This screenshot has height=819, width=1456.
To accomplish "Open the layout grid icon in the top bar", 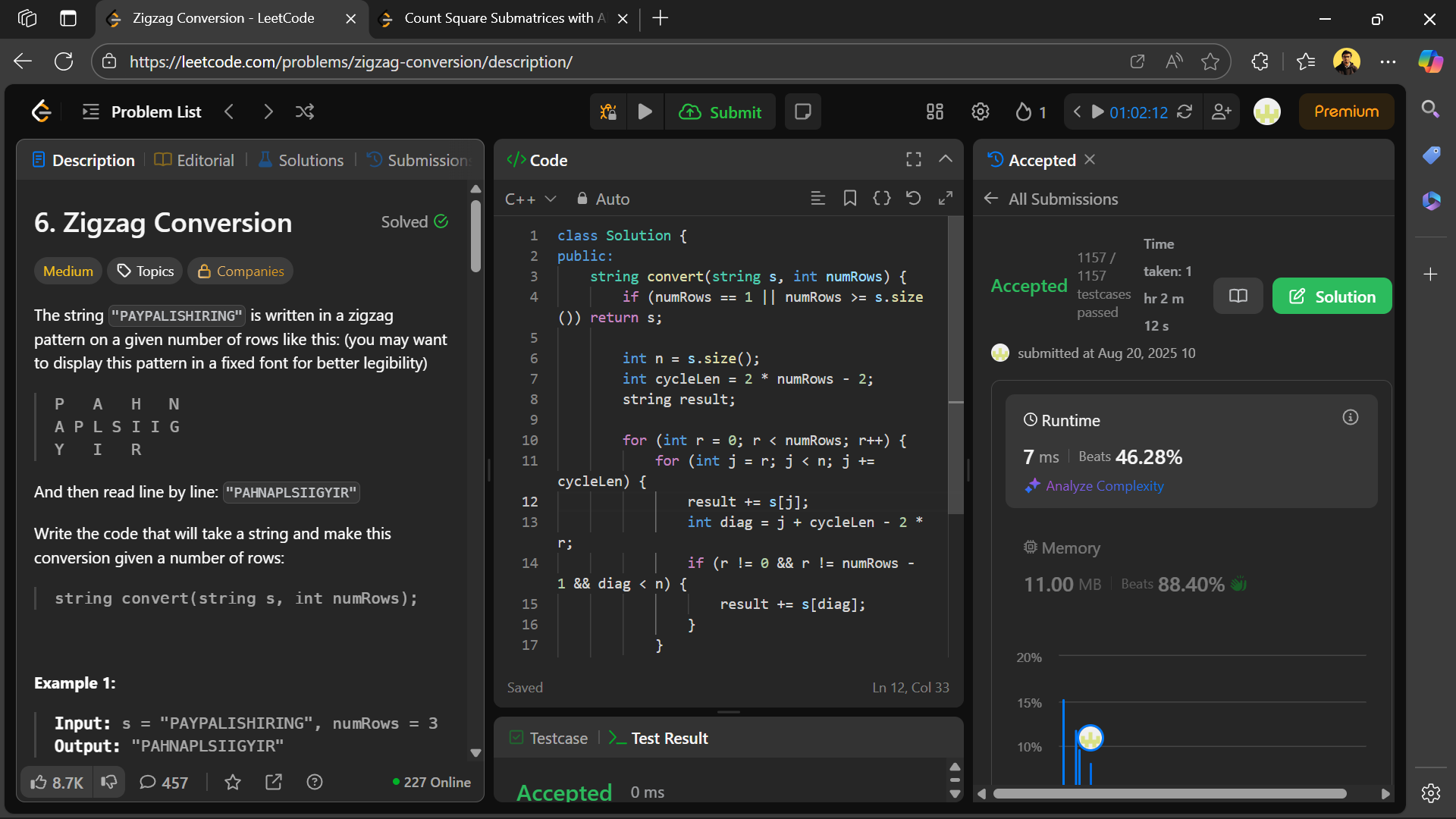I will pos(934,112).
